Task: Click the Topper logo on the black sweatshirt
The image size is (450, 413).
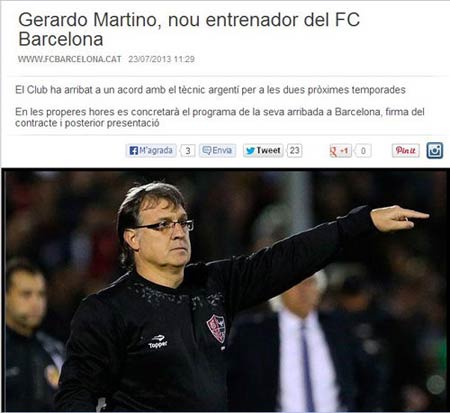Action: (158, 342)
